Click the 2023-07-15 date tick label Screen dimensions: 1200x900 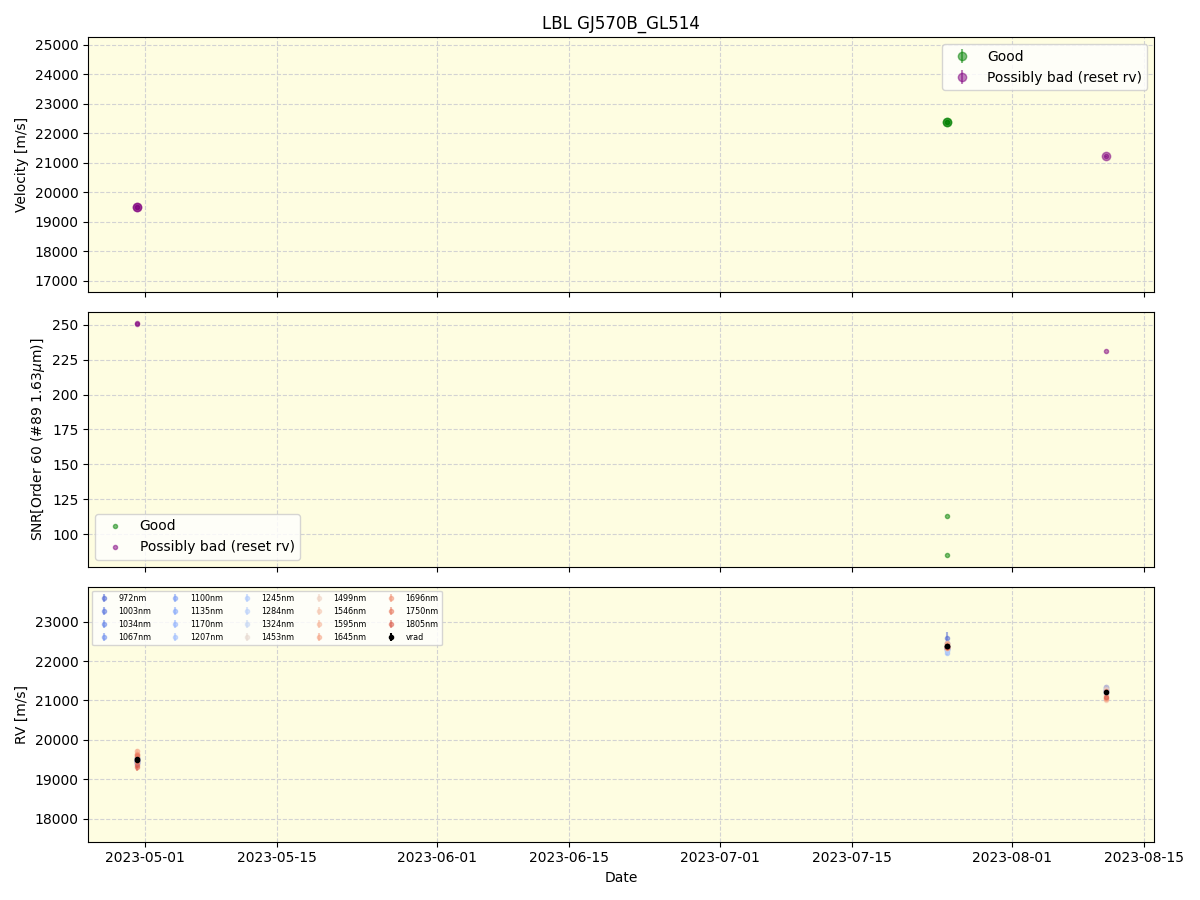pyautogui.click(x=852, y=856)
